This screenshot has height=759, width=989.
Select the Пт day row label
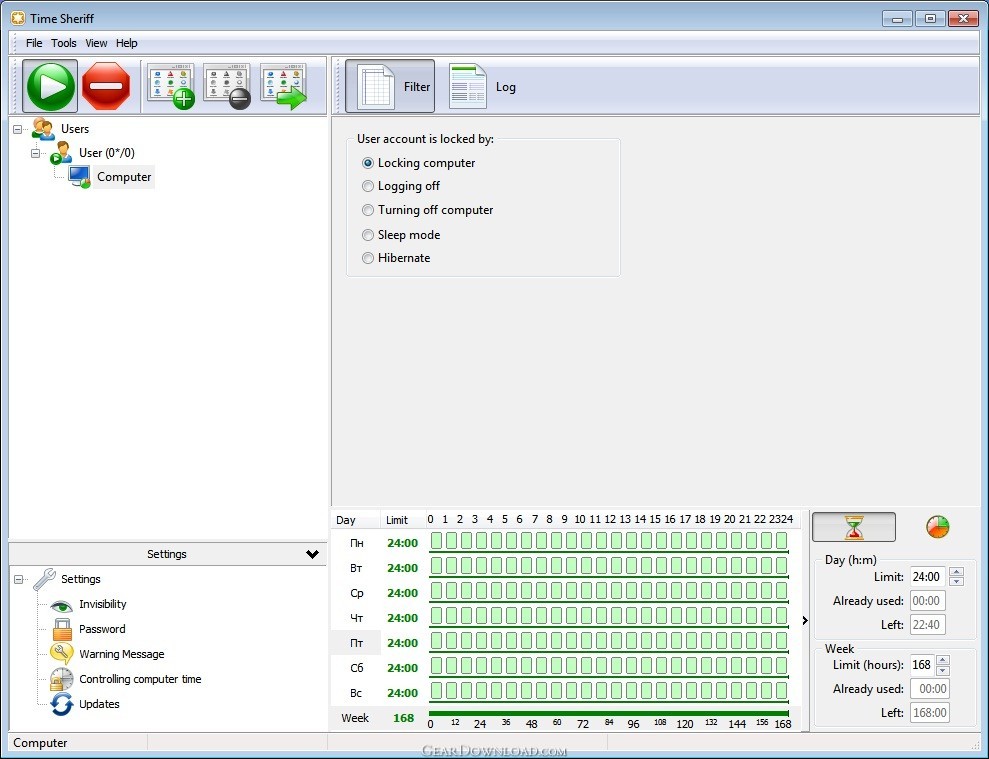356,643
